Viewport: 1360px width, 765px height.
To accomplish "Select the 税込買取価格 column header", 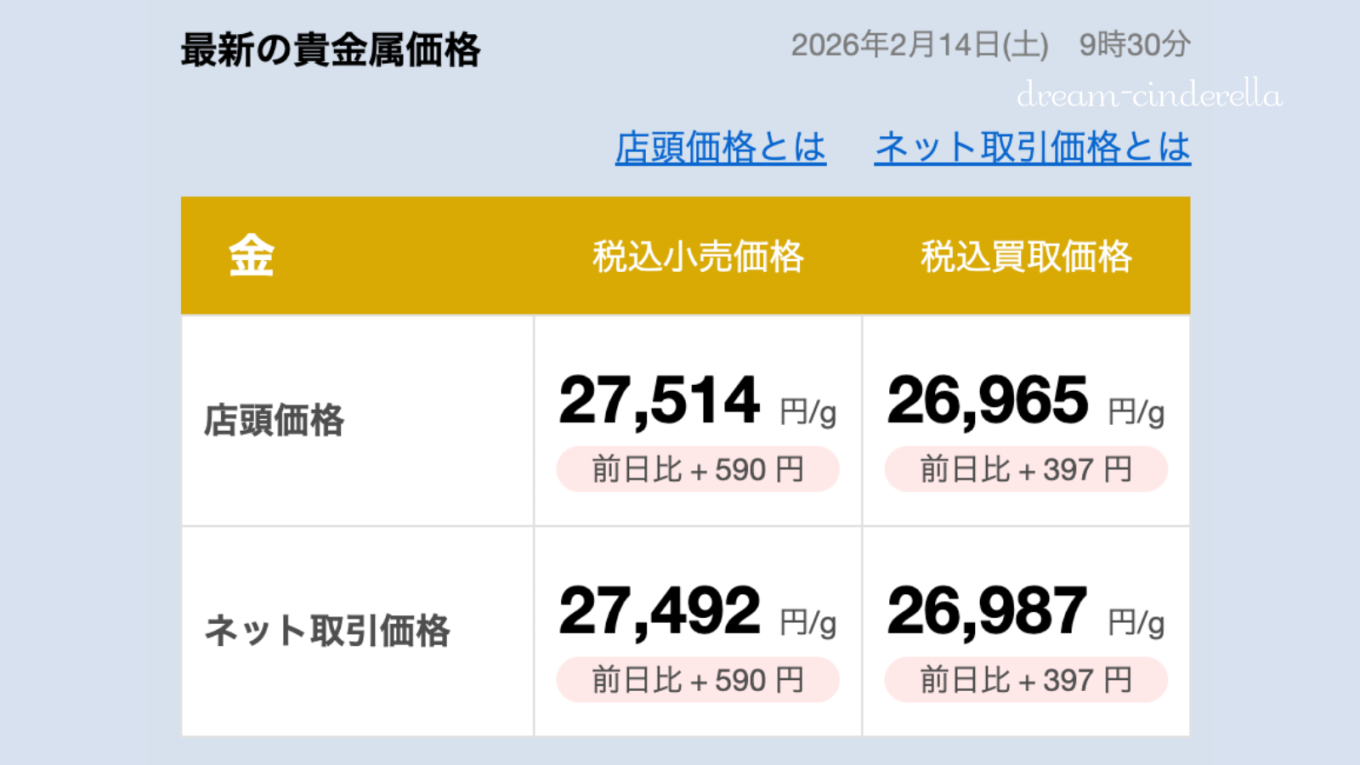I will pyautogui.click(x=1027, y=256).
